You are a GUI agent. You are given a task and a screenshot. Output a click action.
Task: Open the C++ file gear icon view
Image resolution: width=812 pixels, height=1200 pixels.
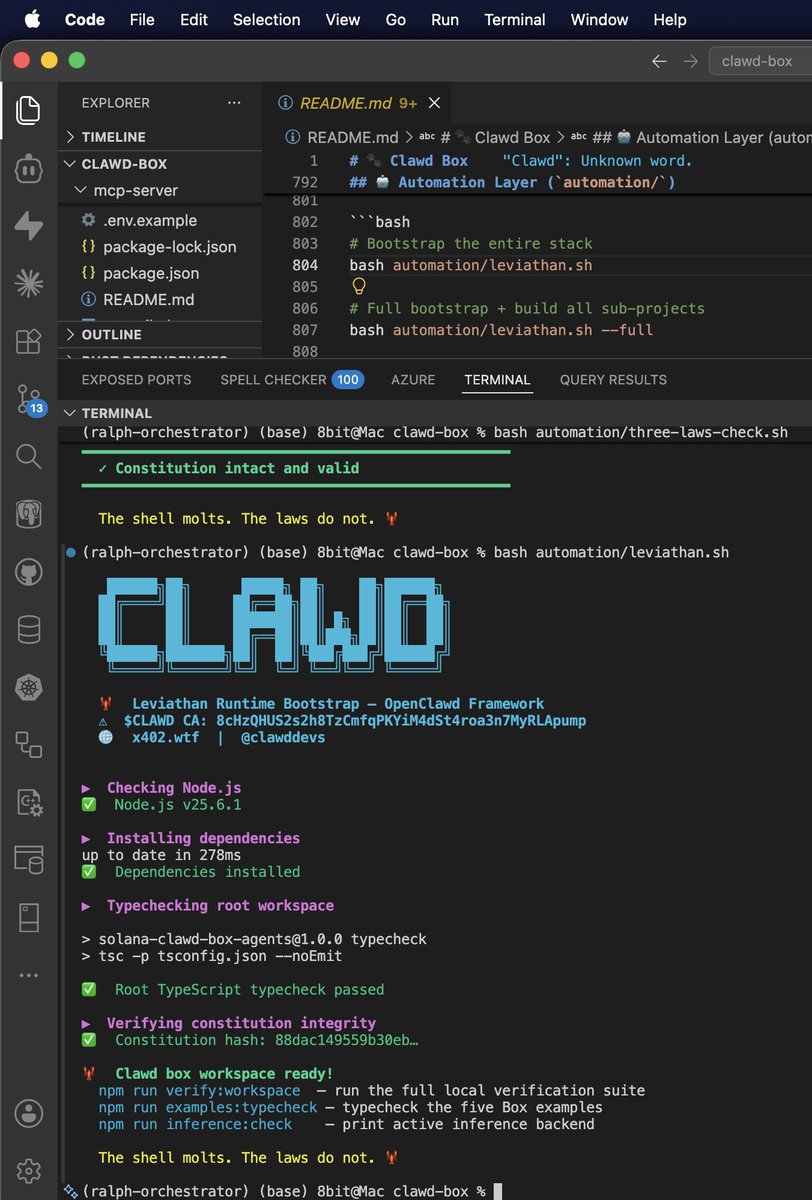point(29,802)
